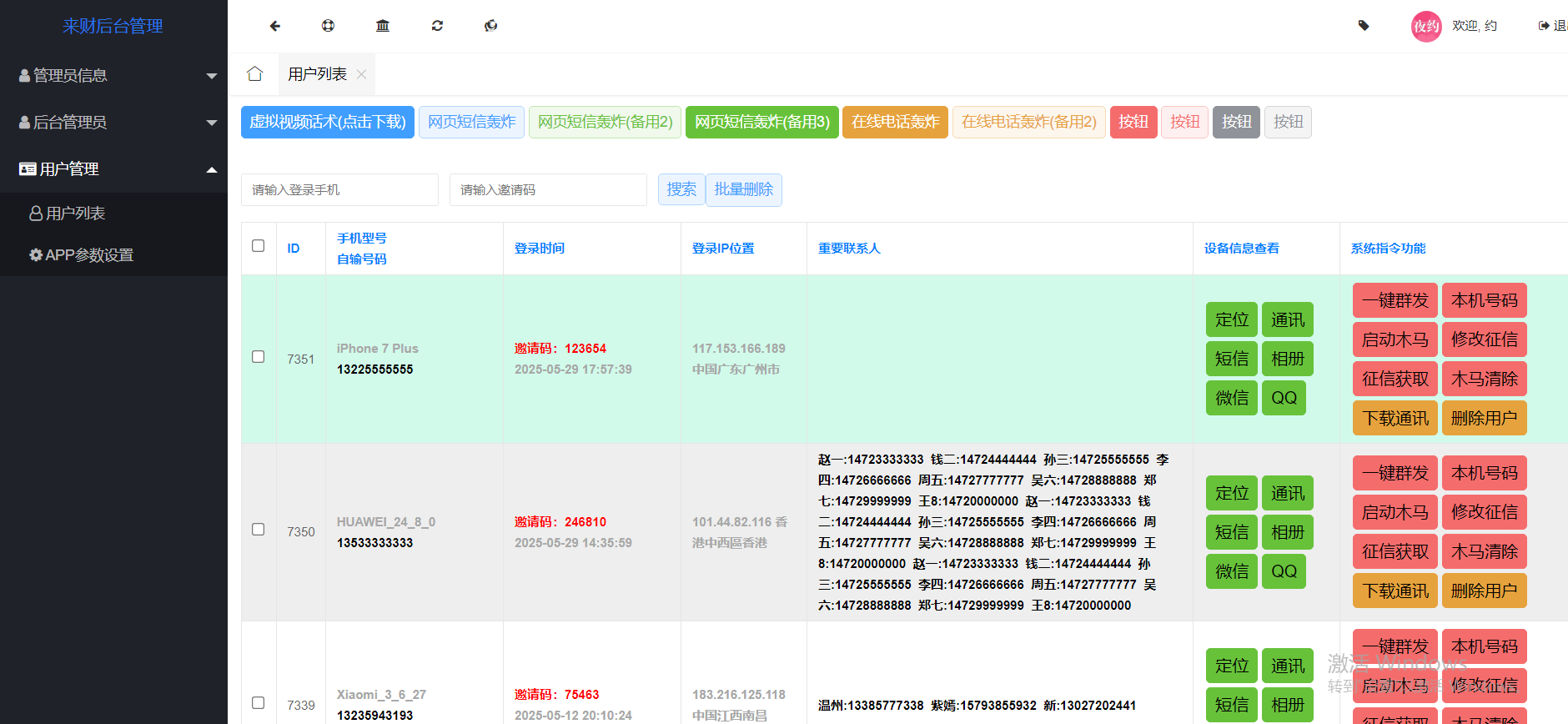Tick the checkbox for user 7351
This screenshot has width=1568, height=724.
pos(259,357)
